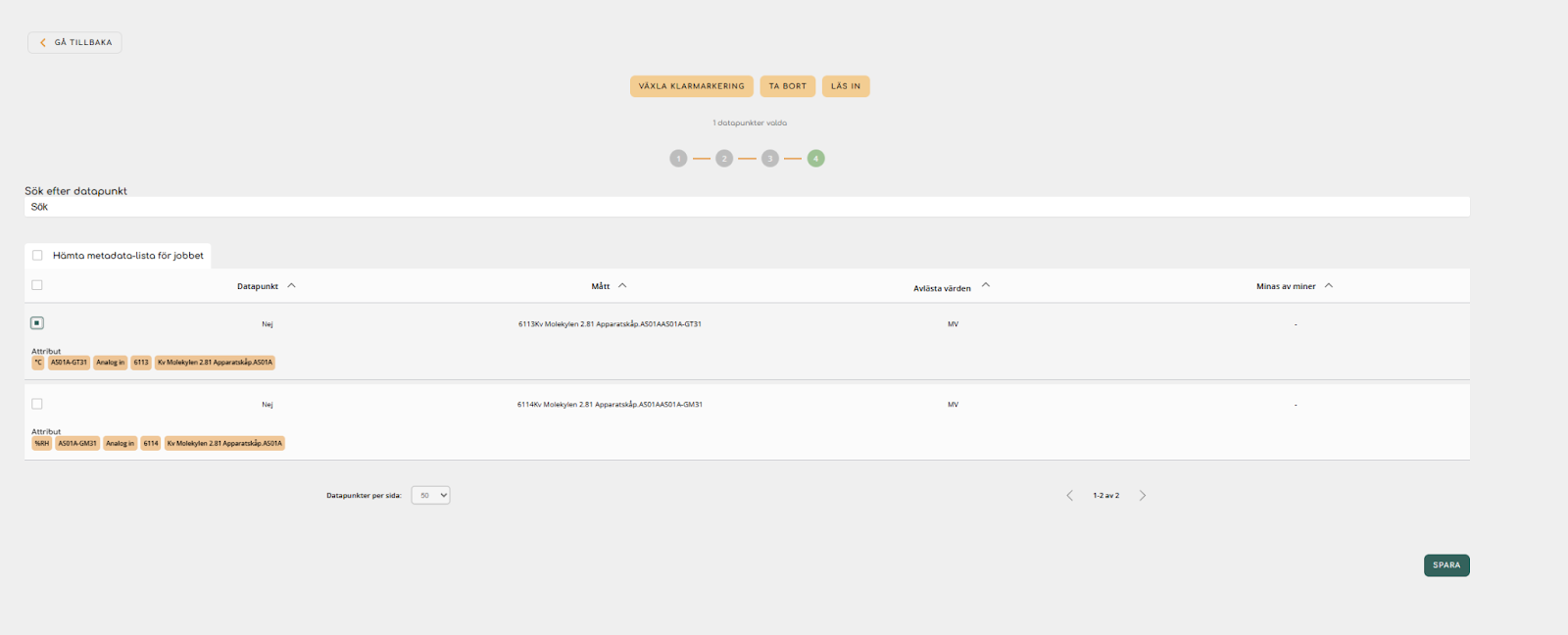Tick the select-all checkbox in table header
Image resolution: width=1568 pixels, height=635 pixels.
[x=37, y=285]
